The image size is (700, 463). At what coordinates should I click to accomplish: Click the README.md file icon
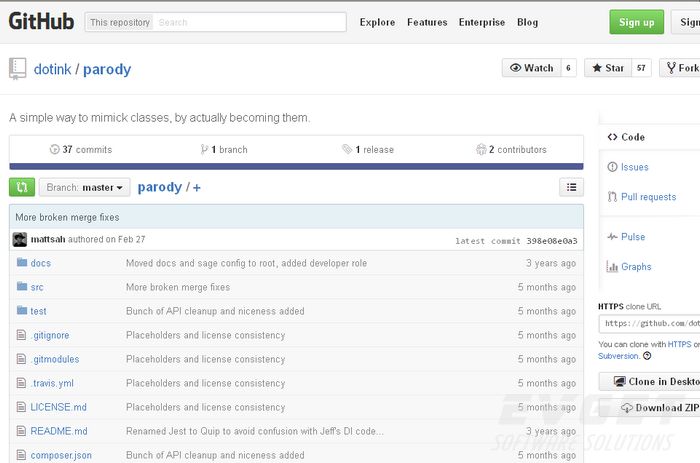21,431
